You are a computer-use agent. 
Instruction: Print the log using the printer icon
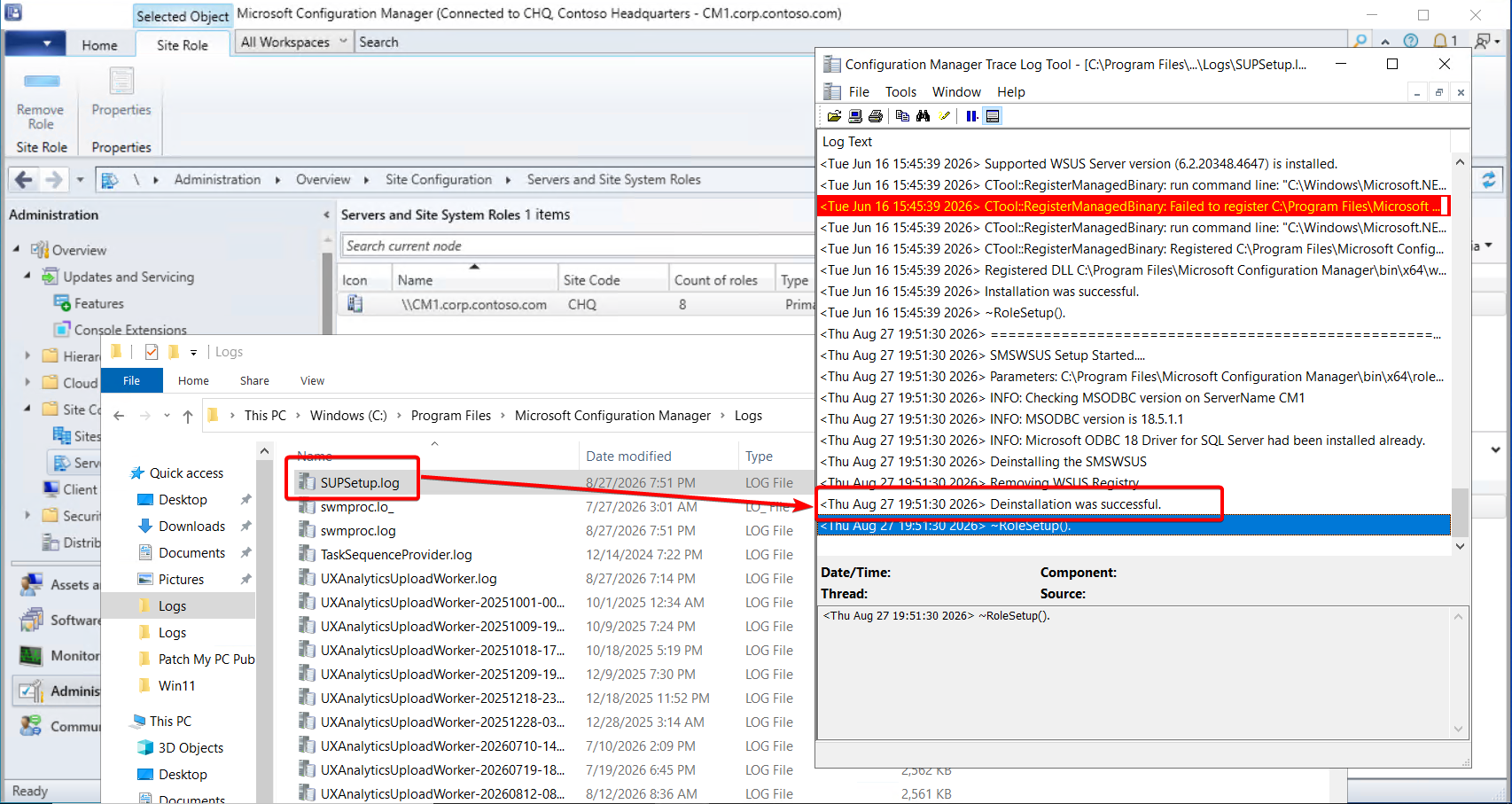point(876,116)
